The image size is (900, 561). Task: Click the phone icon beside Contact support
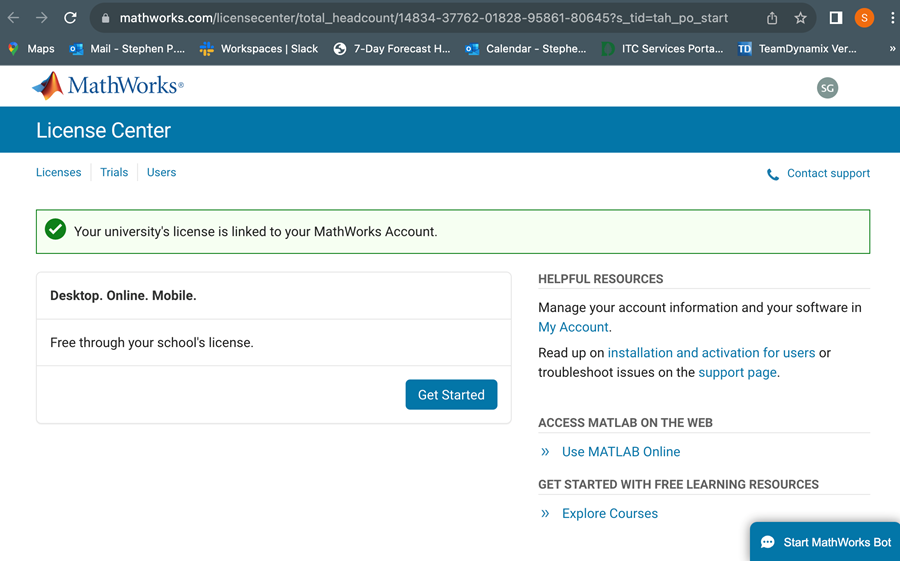pos(773,175)
